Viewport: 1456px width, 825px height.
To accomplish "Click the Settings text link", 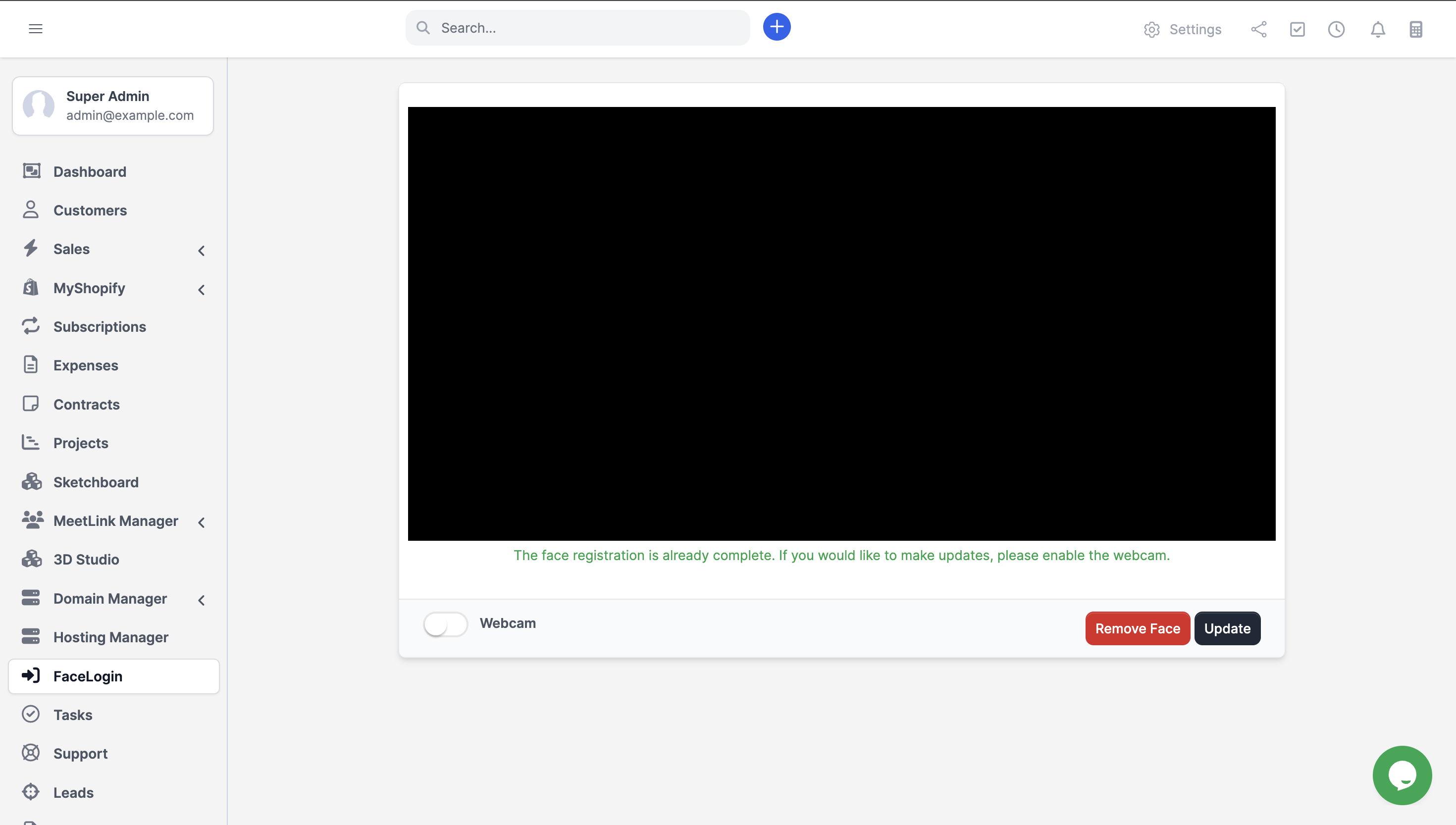I will tap(1195, 30).
